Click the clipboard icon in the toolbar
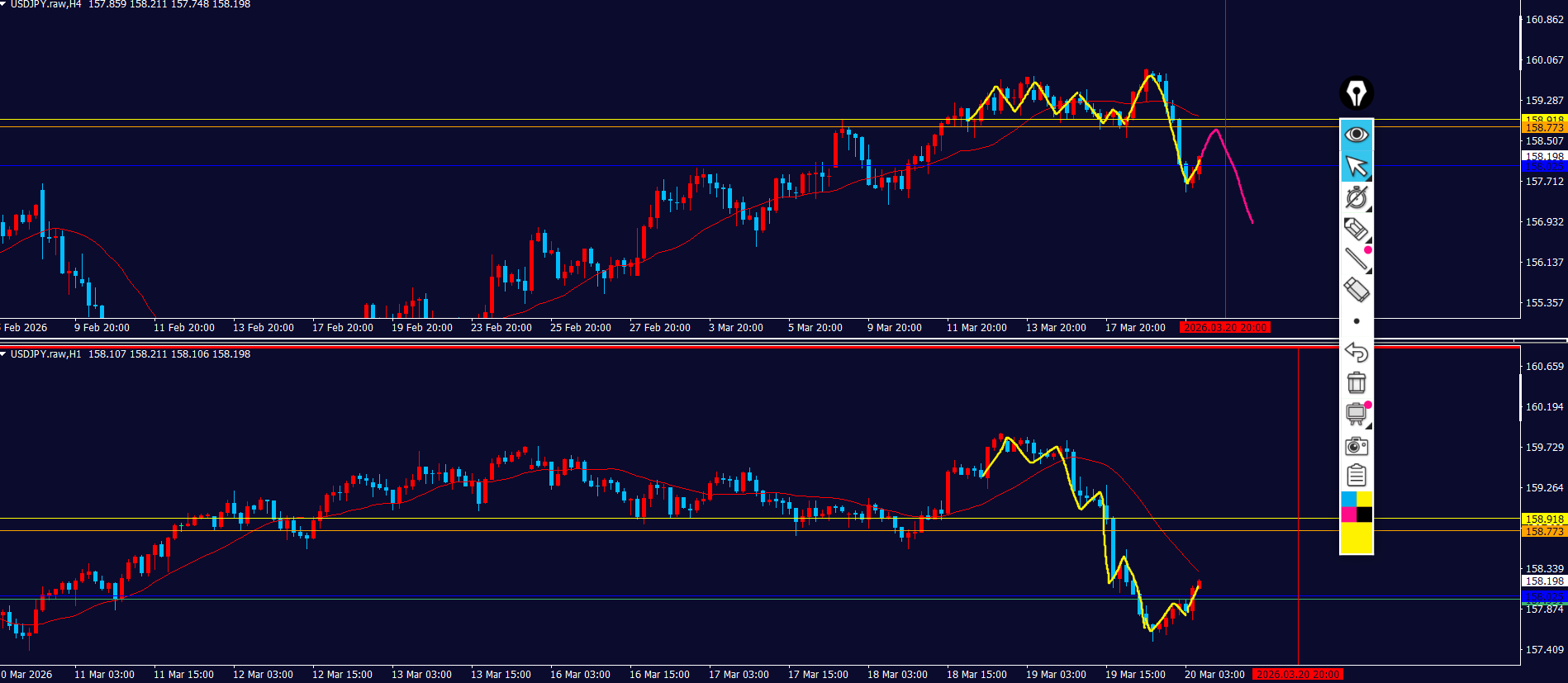The image size is (1568, 683). (1356, 476)
